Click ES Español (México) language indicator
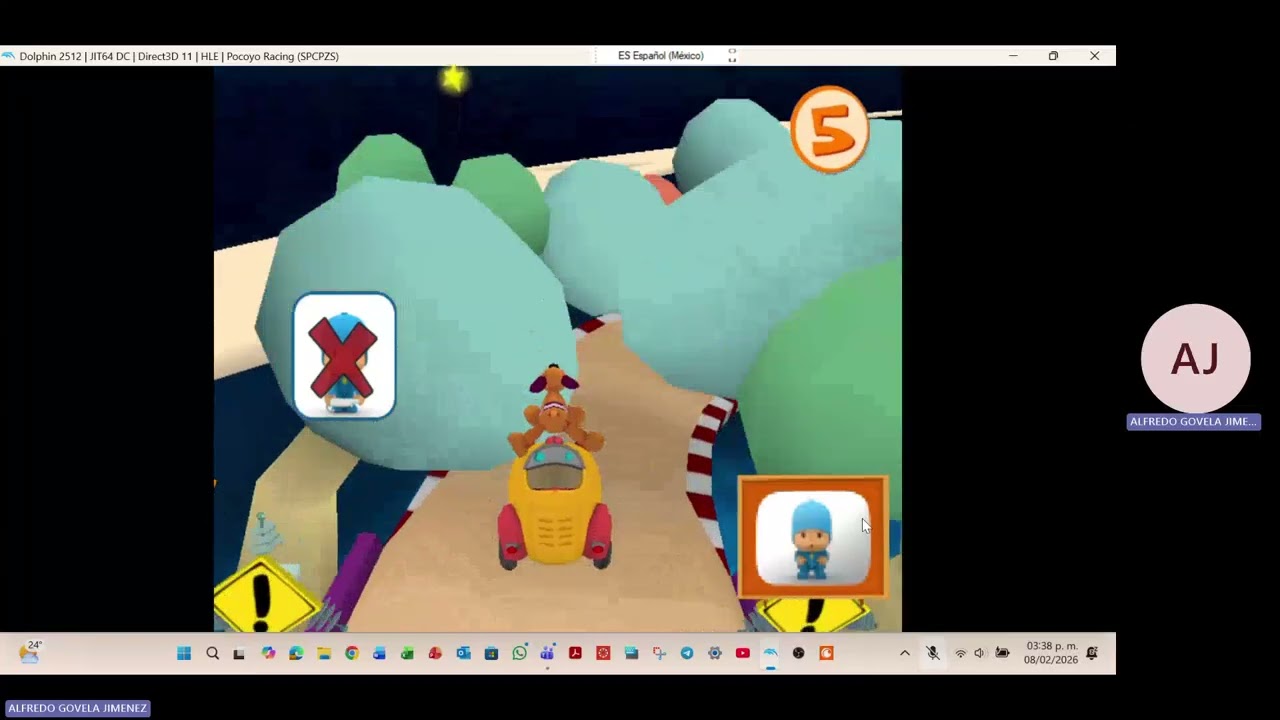The width and height of the screenshot is (1280, 720). [x=661, y=56]
